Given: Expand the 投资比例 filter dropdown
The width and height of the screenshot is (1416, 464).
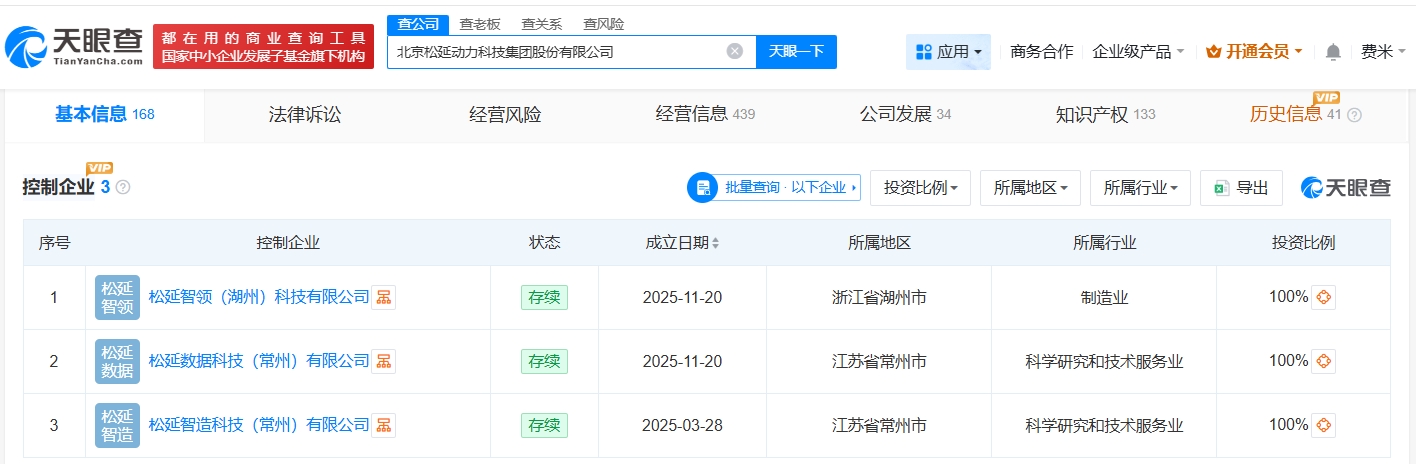Looking at the screenshot, I should [x=920, y=188].
